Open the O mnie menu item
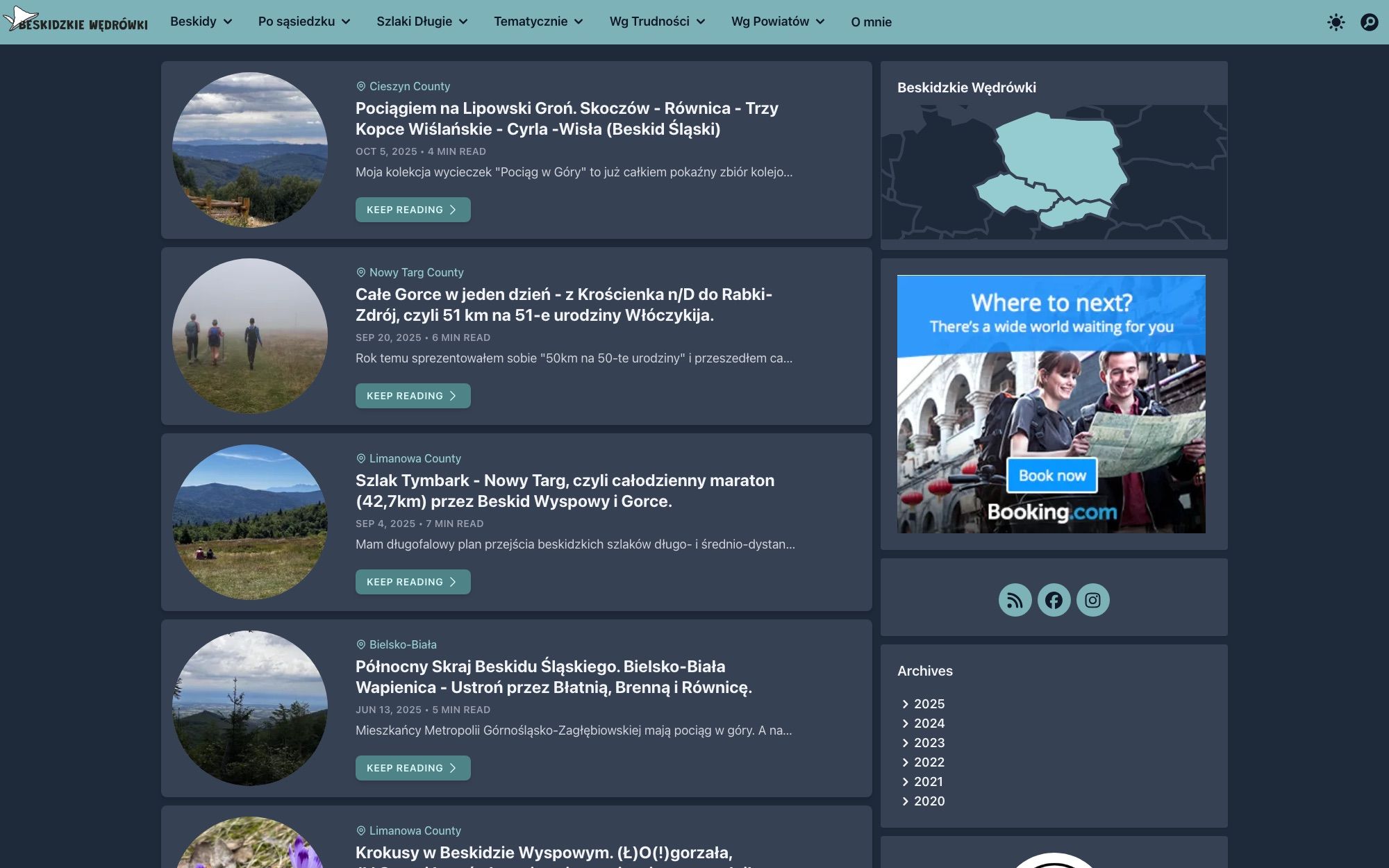Viewport: 1389px width, 868px height. pos(871,22)
